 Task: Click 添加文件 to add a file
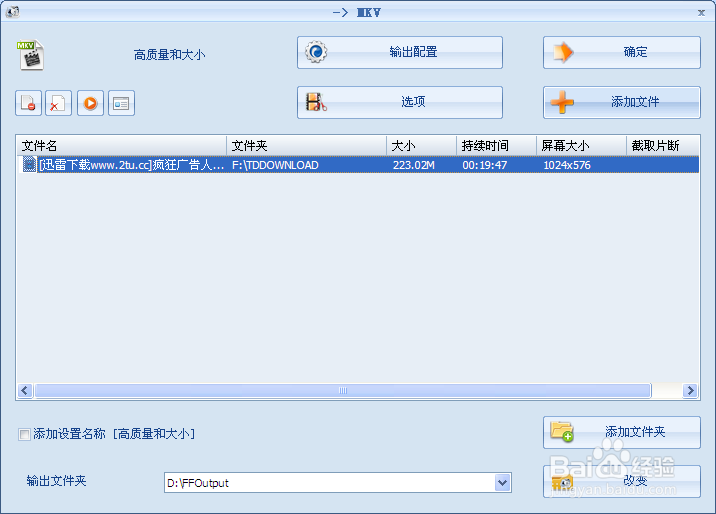[621, 102]
